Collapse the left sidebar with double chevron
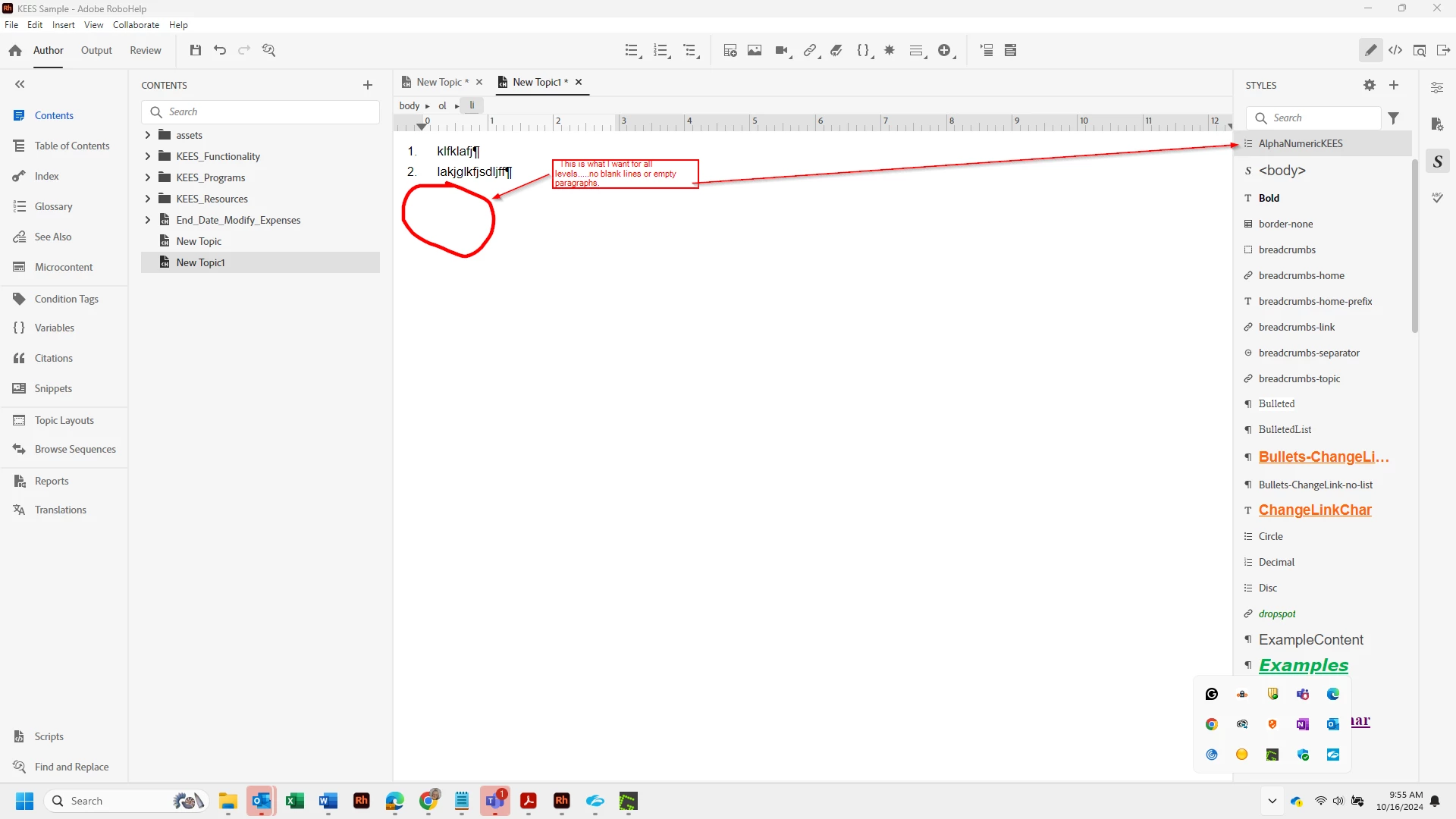This screenshot has width=1456, height=819. pos(20,84)
